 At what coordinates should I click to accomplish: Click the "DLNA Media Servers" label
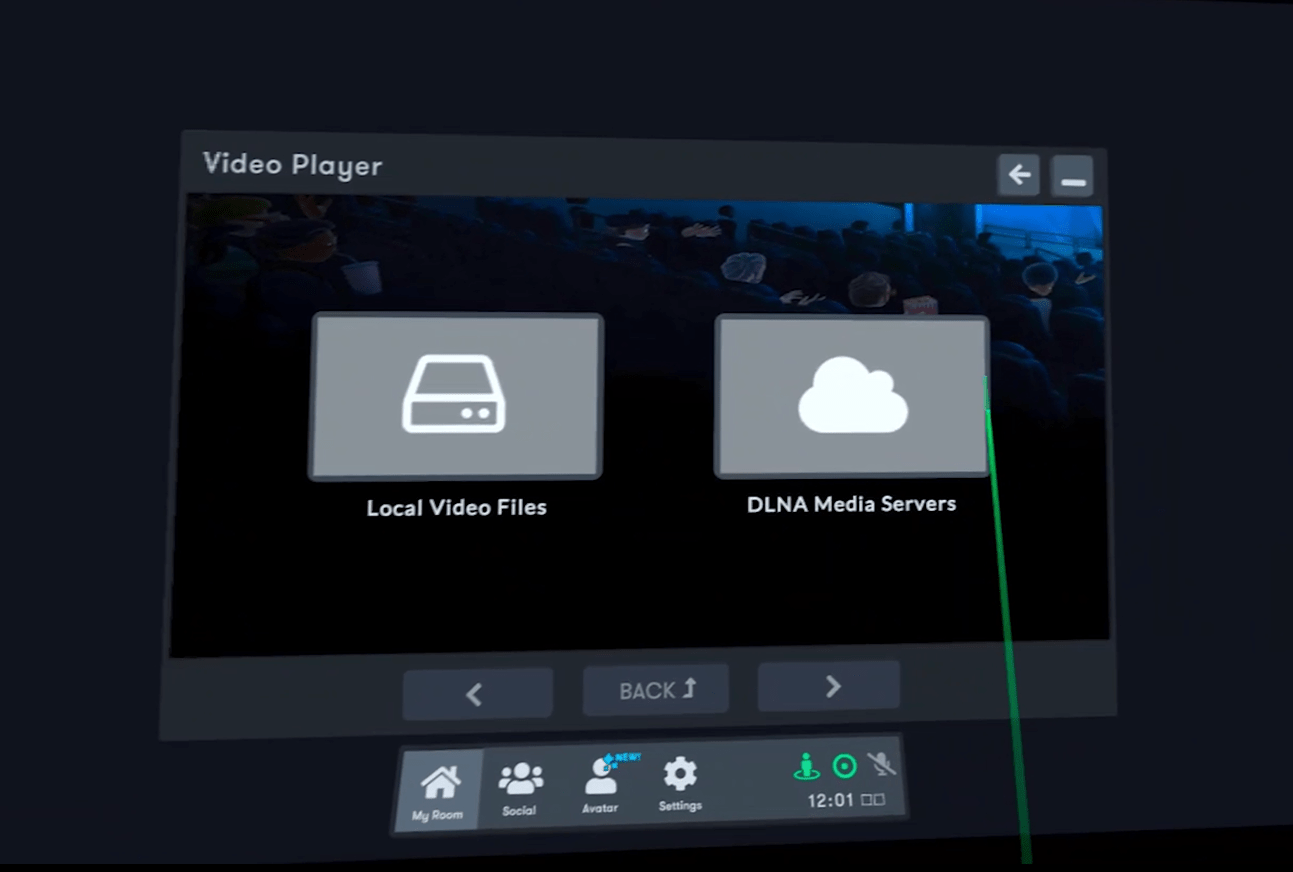(851, 504)
